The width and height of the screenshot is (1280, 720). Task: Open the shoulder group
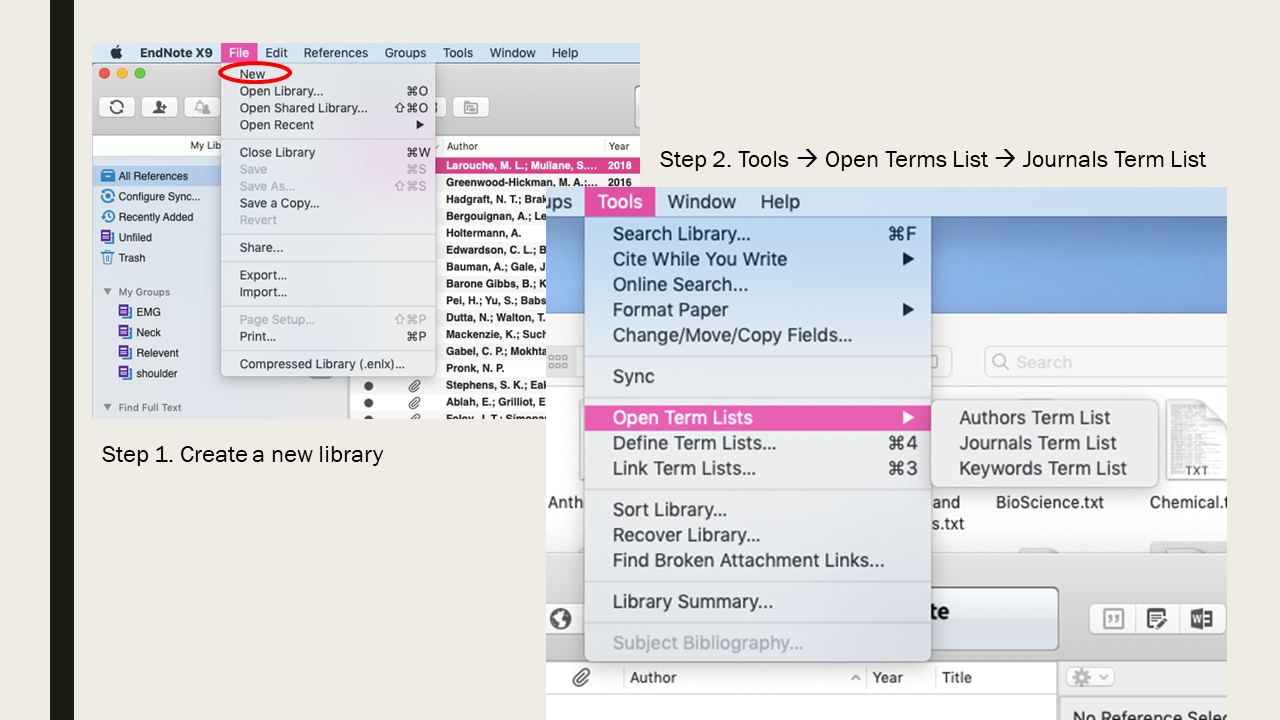point(157,374)
